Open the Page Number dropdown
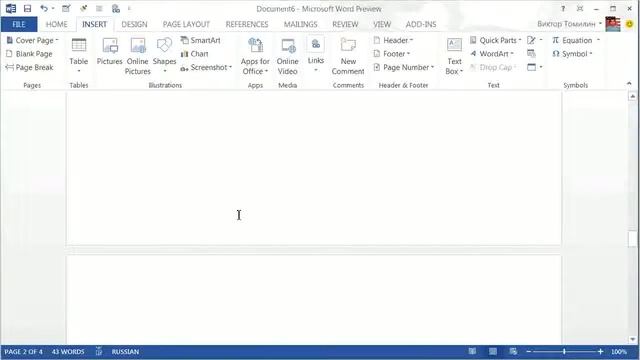 [x=404, y=67]
